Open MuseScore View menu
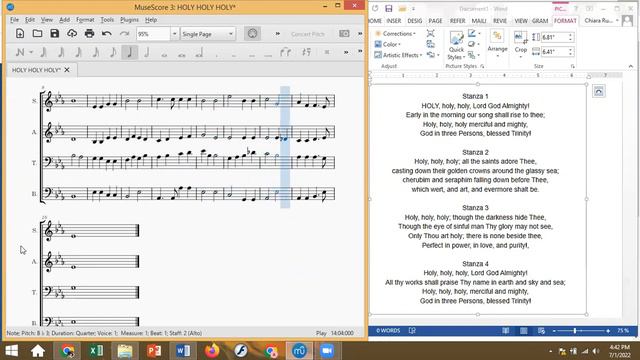The image size is (640, 360). pos(47,20)
